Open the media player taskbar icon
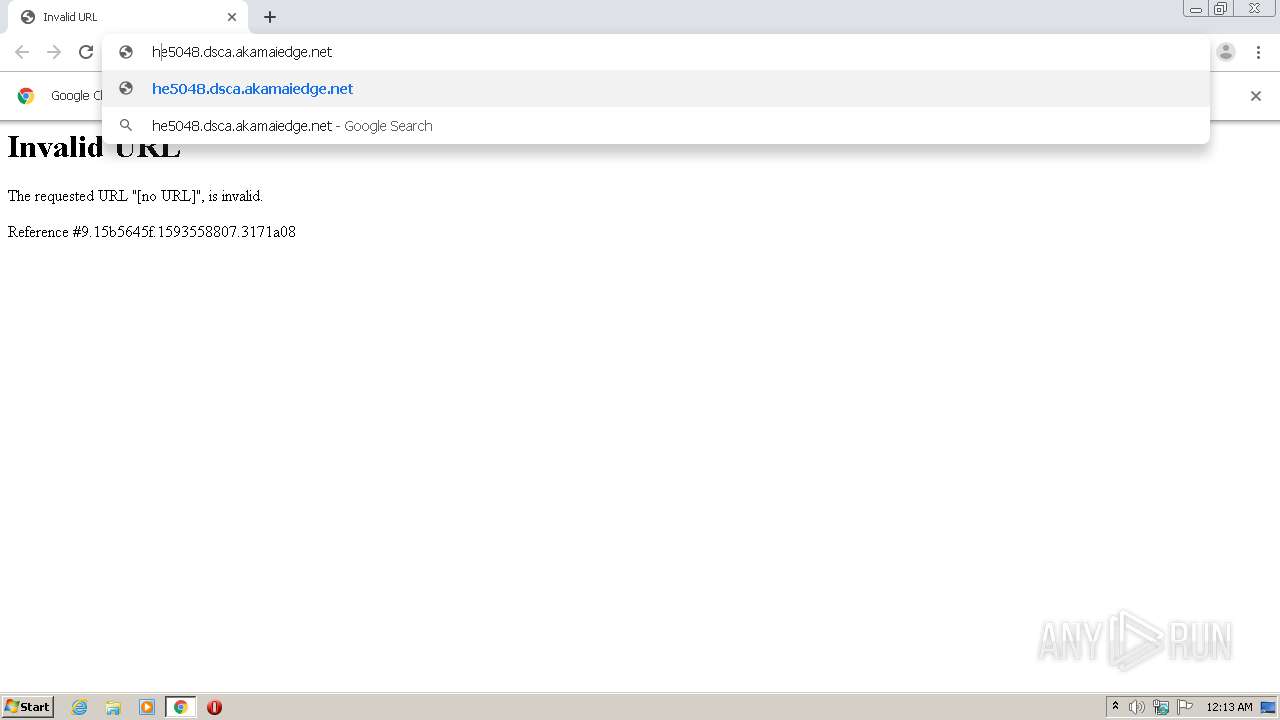Screen dimensions: 1280x720 pyautogui.click(x=147, y=707)
